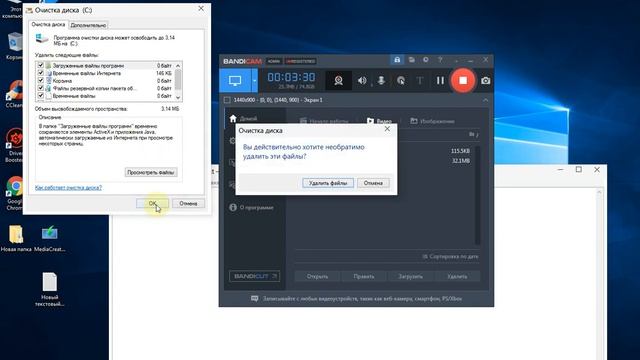Open Driver Booster desktop icon
This screenshot has width=640, height=360.
(15, 145)
